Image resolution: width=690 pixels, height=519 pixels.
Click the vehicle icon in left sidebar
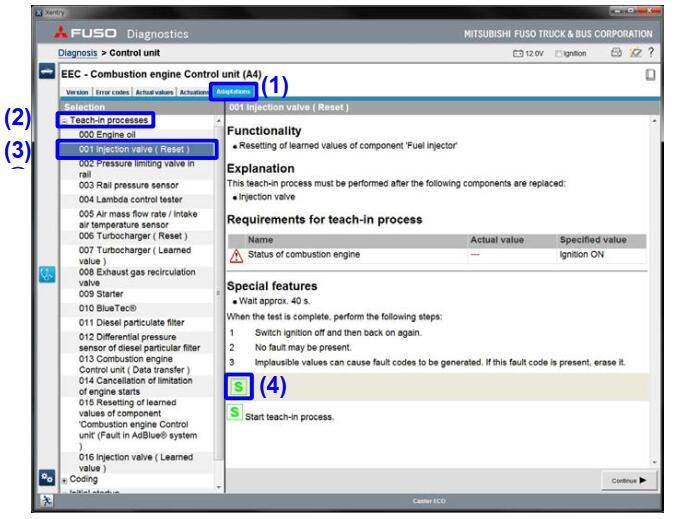[x=47, y=71]
